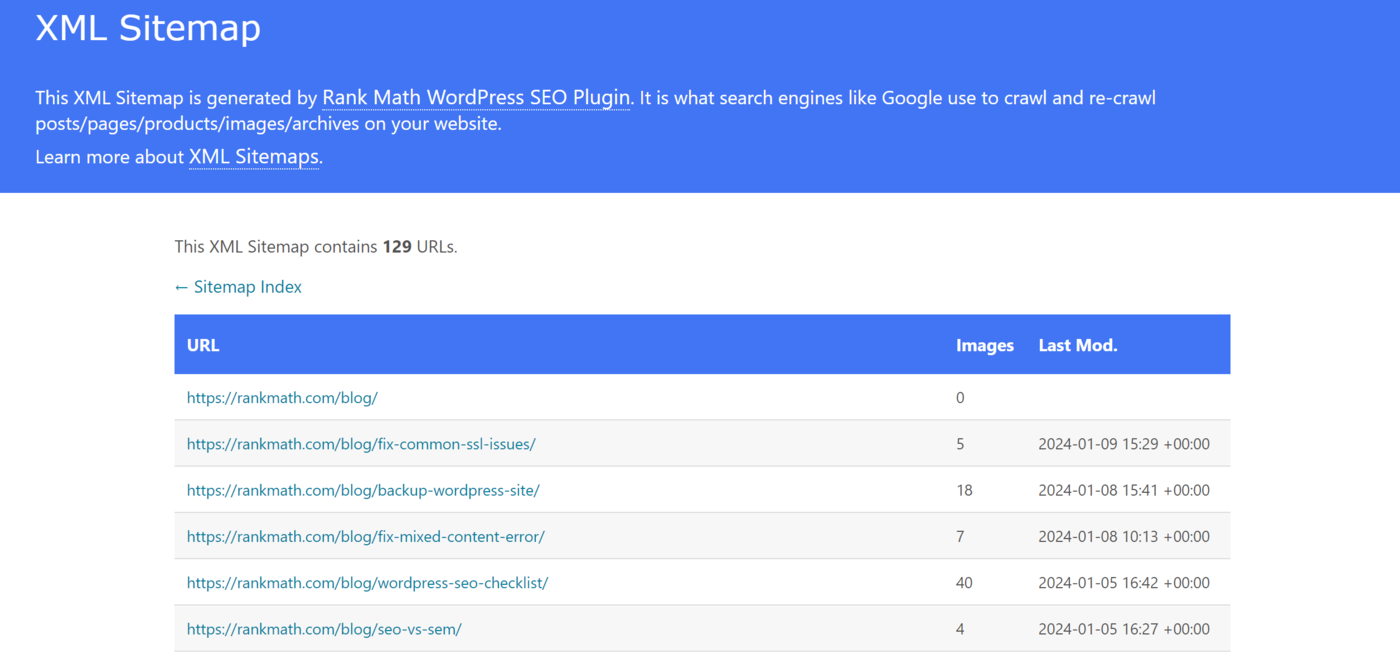This screenshot has height=659, width=1400.
Task: Click image count 4 for seo-vs-sem row
Action: point(960,629)
